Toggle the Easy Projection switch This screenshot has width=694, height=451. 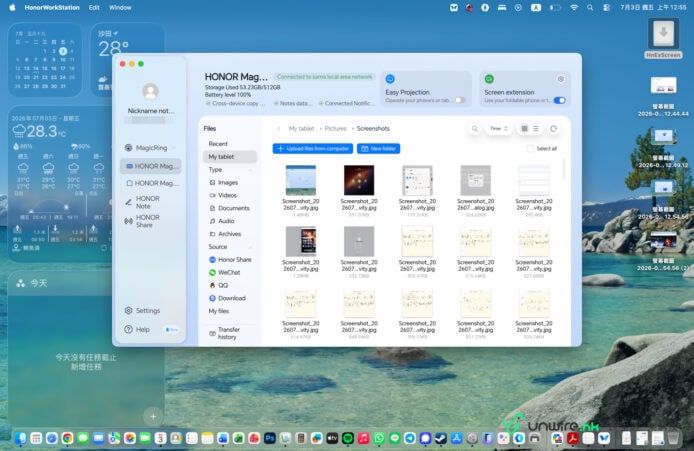460,100
